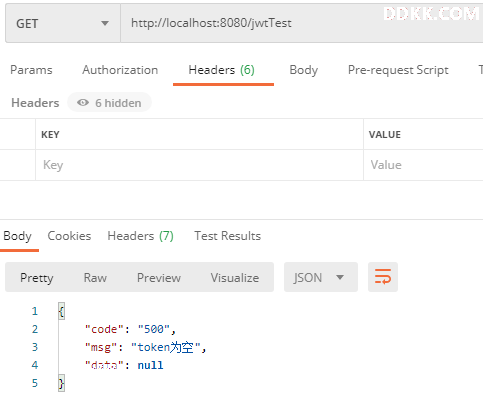Open the Authorization tab
Viewport: 483px width, 403px height.
pyautogui.click(x=120, y=70)
